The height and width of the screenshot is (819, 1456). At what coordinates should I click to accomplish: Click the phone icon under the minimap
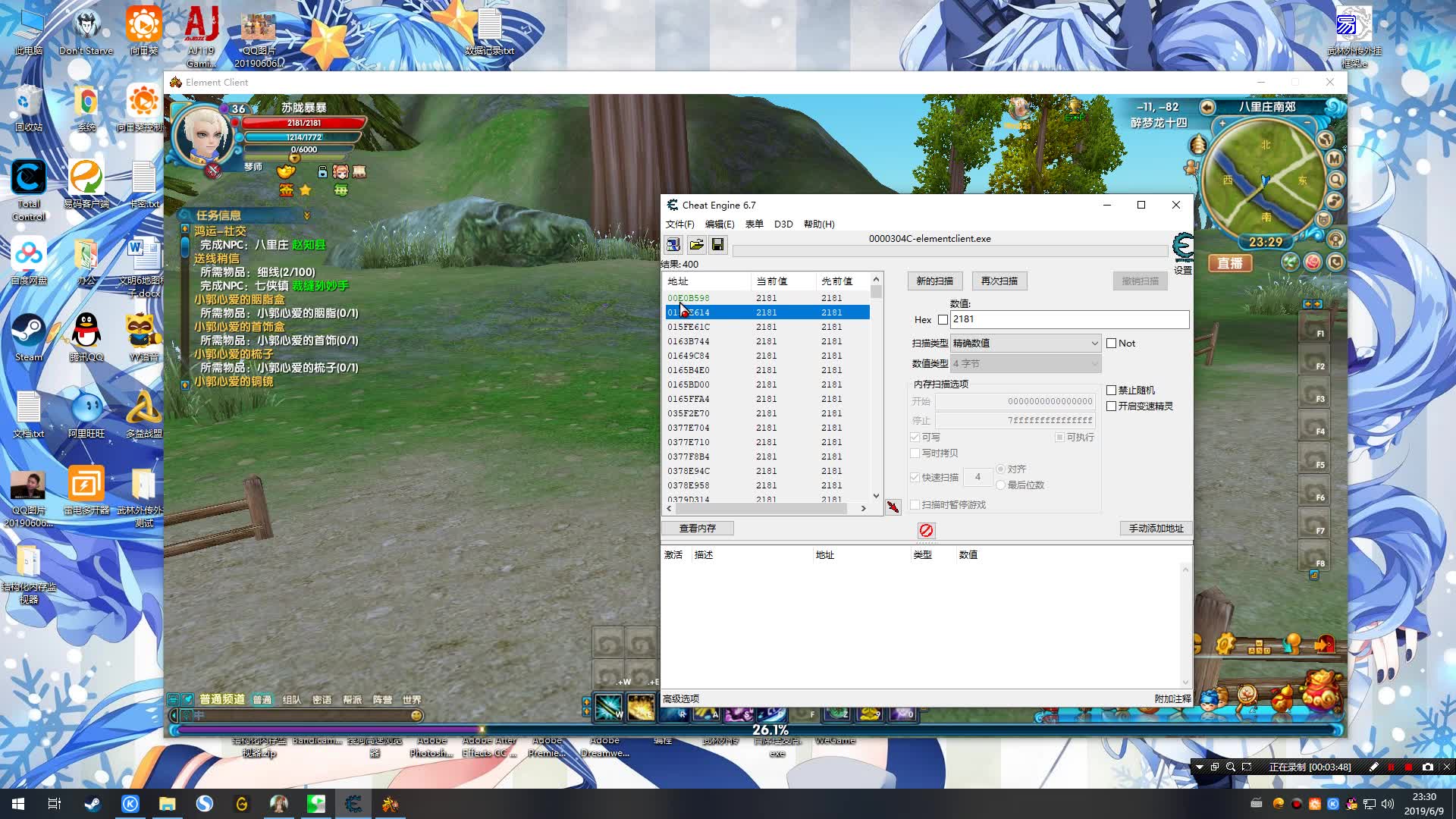point(1335,262)
